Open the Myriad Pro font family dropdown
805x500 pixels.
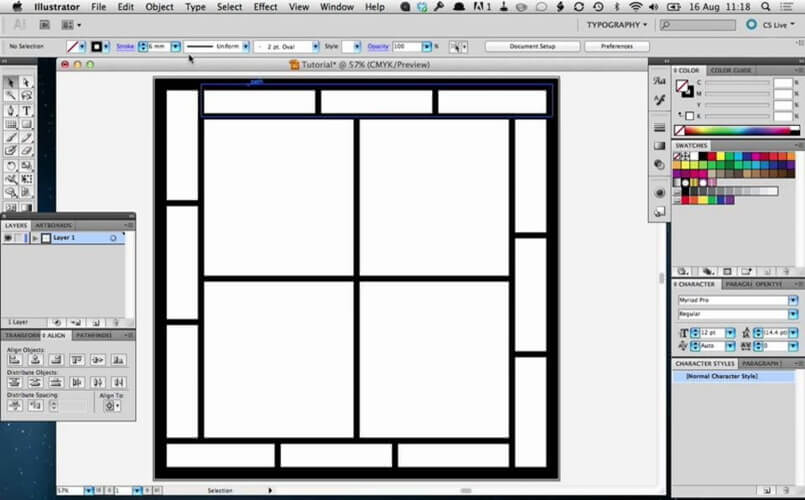click(x=793, y=300)
